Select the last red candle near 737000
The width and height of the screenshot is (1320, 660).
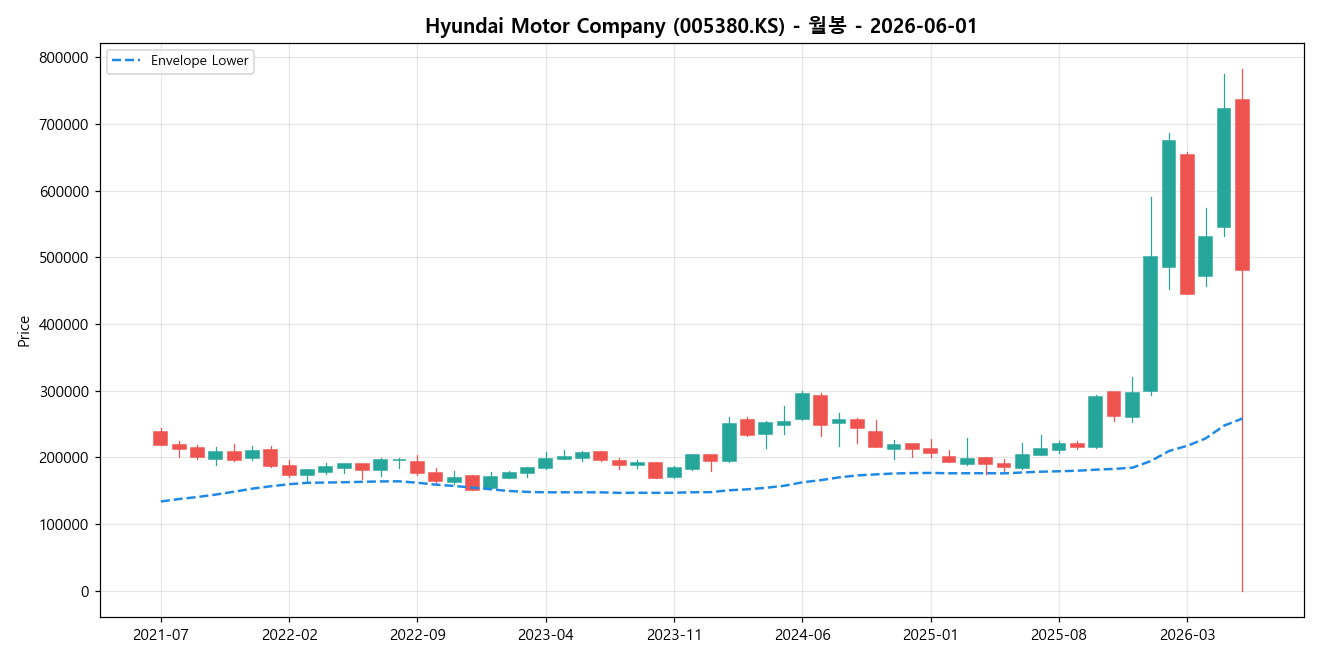1242,185
